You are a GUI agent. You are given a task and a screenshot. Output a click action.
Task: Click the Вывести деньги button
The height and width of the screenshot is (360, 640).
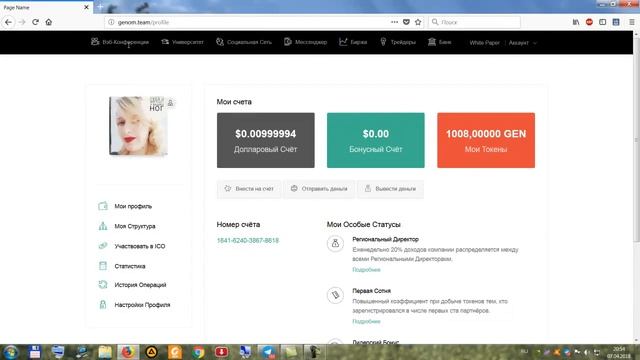tap(391, 189)
